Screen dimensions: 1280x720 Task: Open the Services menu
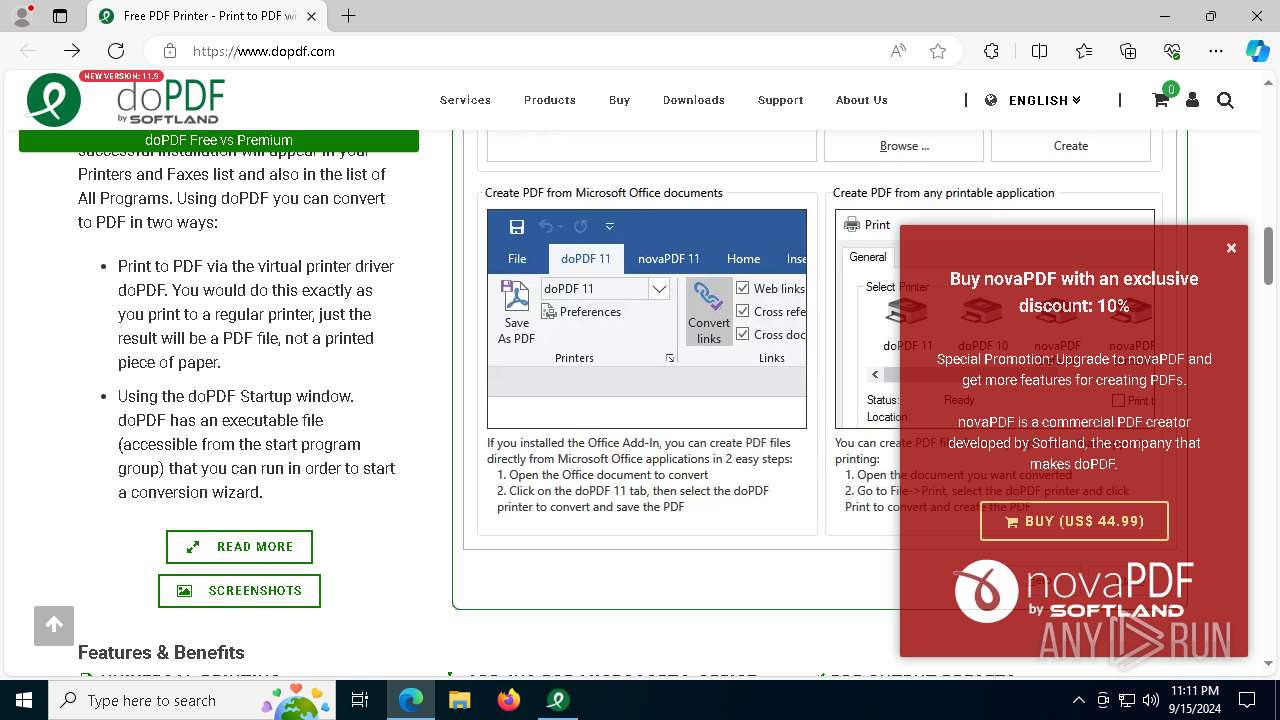[465, 100]
